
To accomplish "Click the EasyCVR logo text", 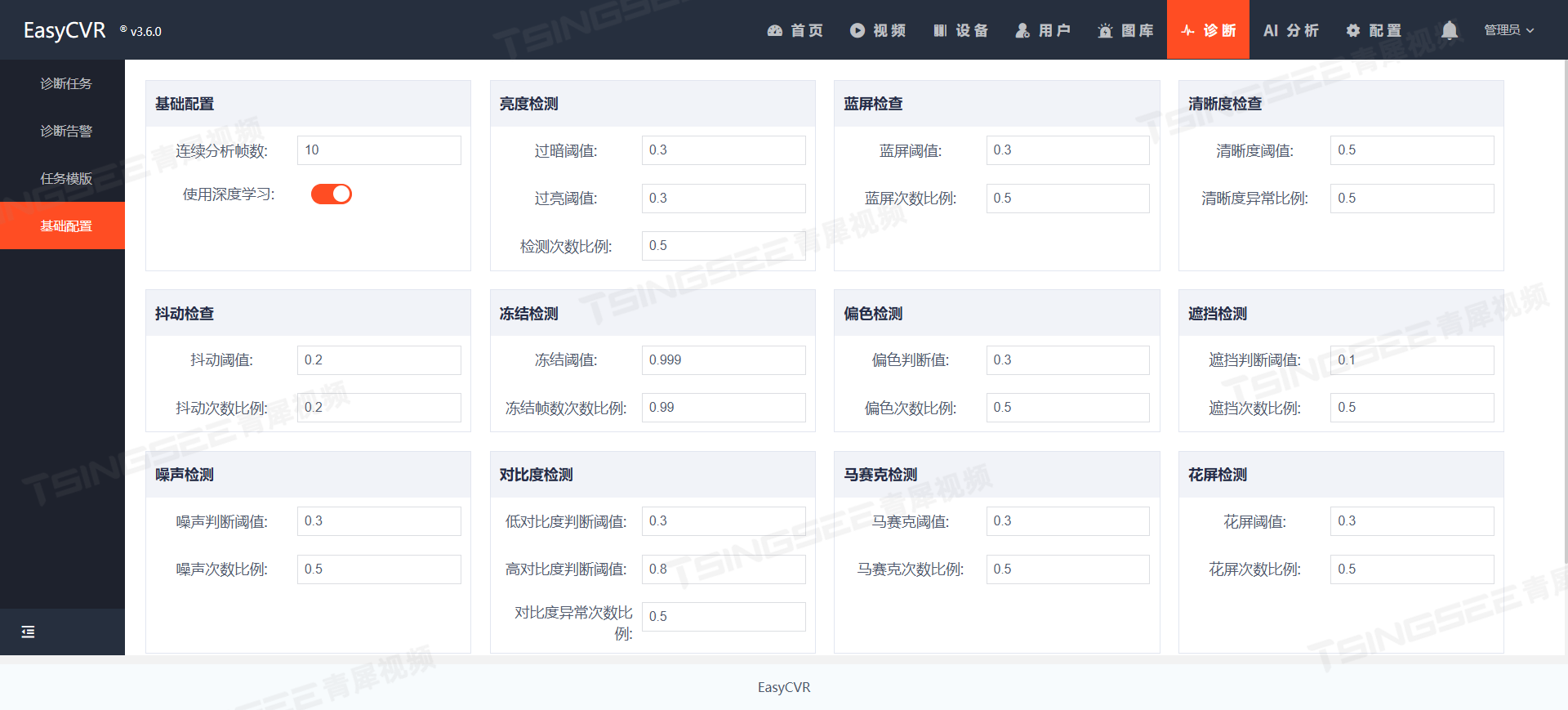I will tap(65, 30).
